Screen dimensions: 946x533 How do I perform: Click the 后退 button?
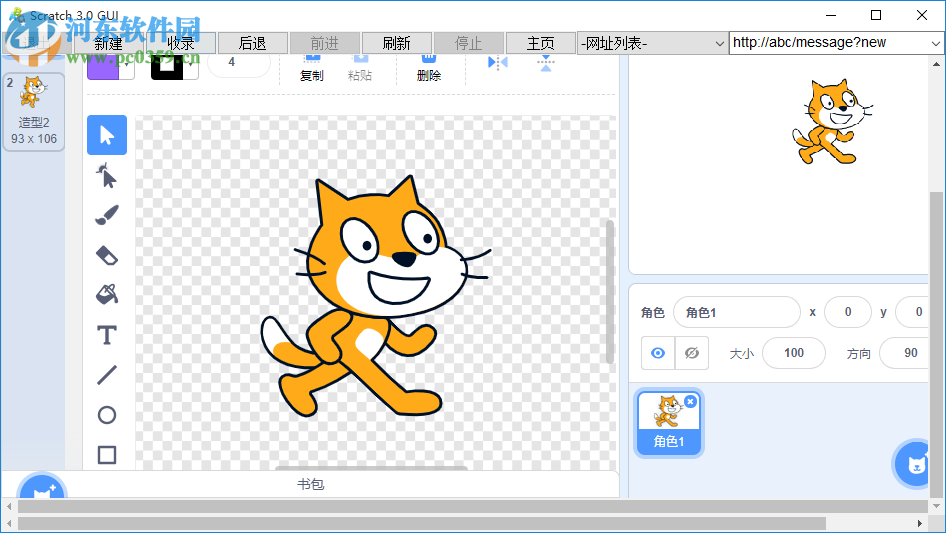coord(253,43)
